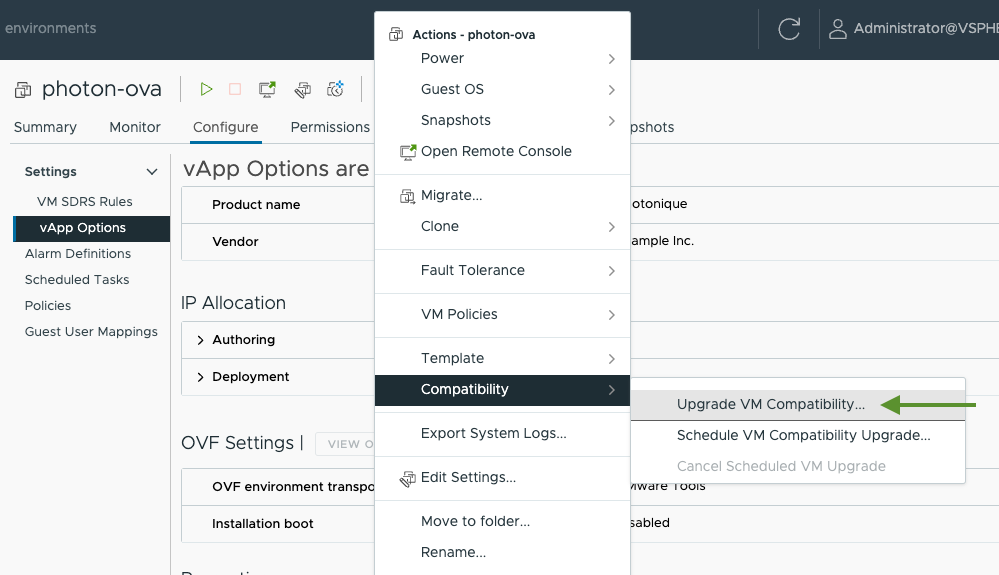Select Alarm Definitions in the sidebar
999x575 pixels.
click(78, 253)
